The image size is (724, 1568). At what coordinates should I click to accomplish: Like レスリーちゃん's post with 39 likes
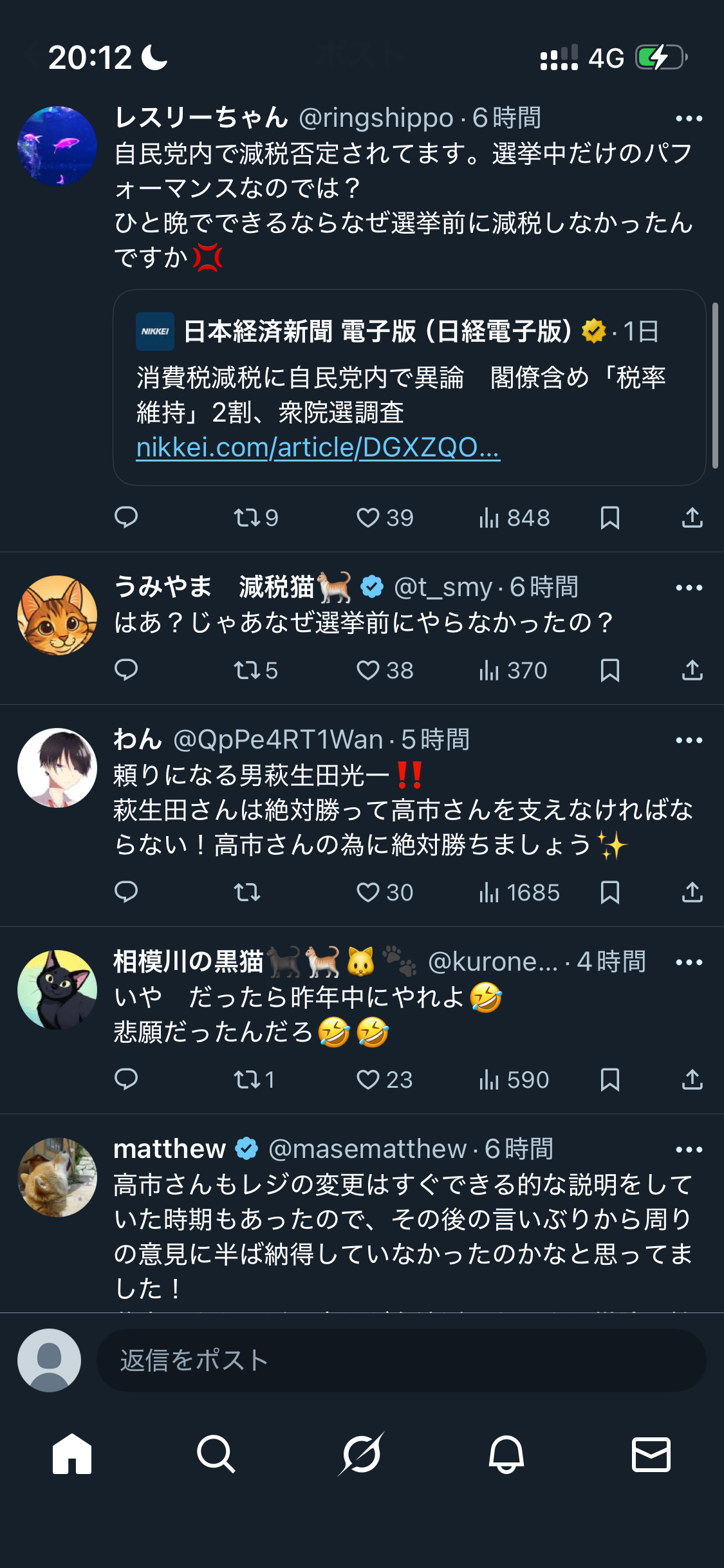click(x=385, y=518)
